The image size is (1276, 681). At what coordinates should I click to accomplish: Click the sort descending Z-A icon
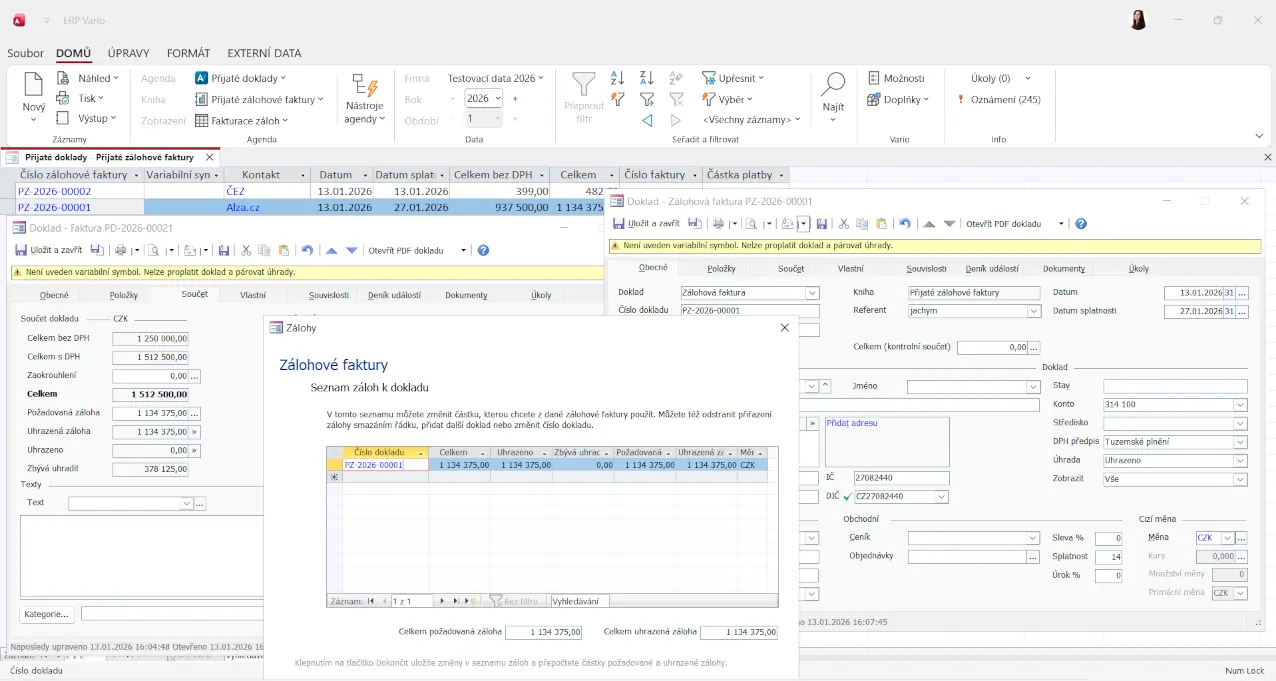click(x=647, y=78)
